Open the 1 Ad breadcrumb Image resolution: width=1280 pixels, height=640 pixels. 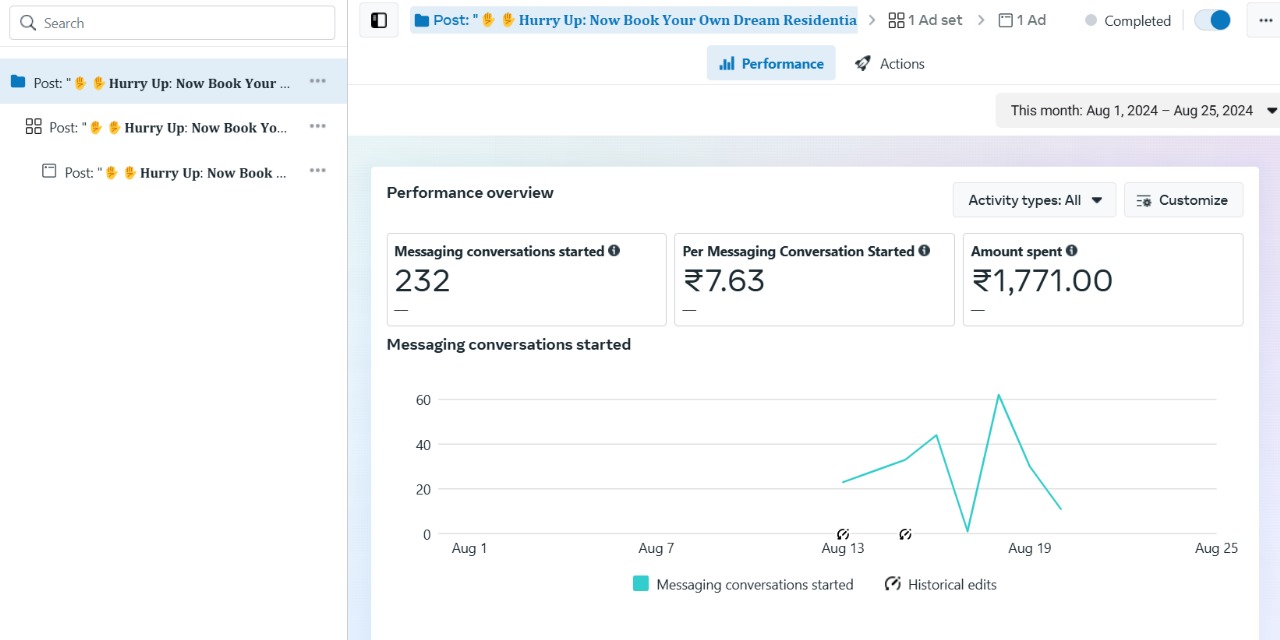(x=1022, y=20)
